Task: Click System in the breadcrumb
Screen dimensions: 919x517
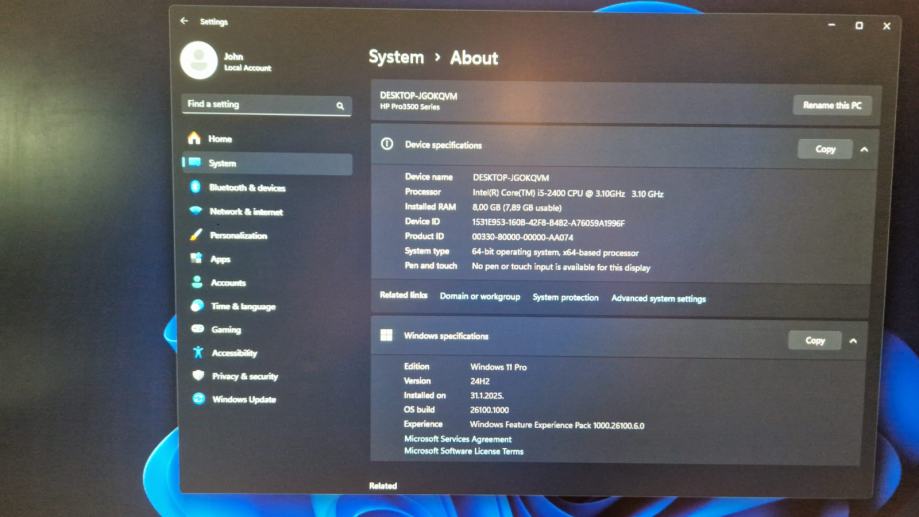Action: (396, 57)
